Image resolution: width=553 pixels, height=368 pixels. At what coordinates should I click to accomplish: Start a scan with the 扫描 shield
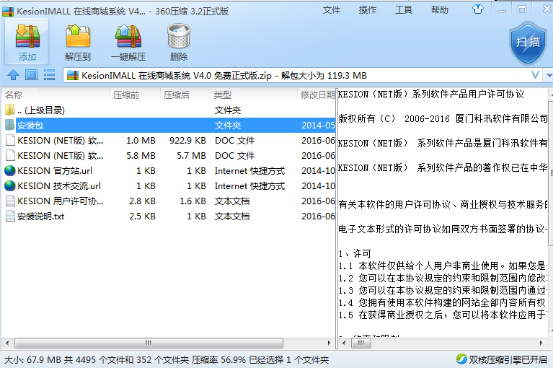pos(528,43)
